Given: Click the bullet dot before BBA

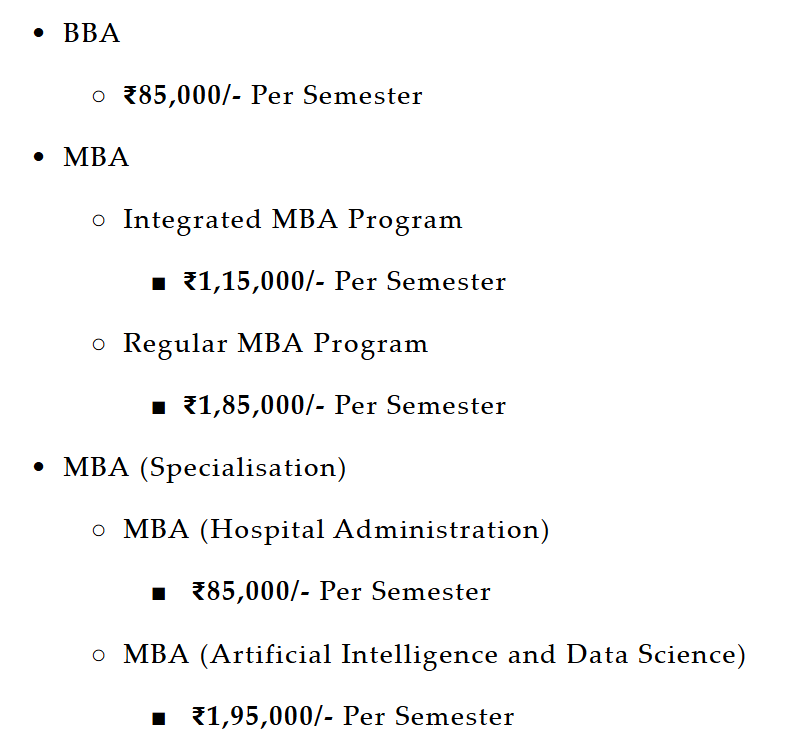Looking at the screenshot, I should click(x=39, y=34).
